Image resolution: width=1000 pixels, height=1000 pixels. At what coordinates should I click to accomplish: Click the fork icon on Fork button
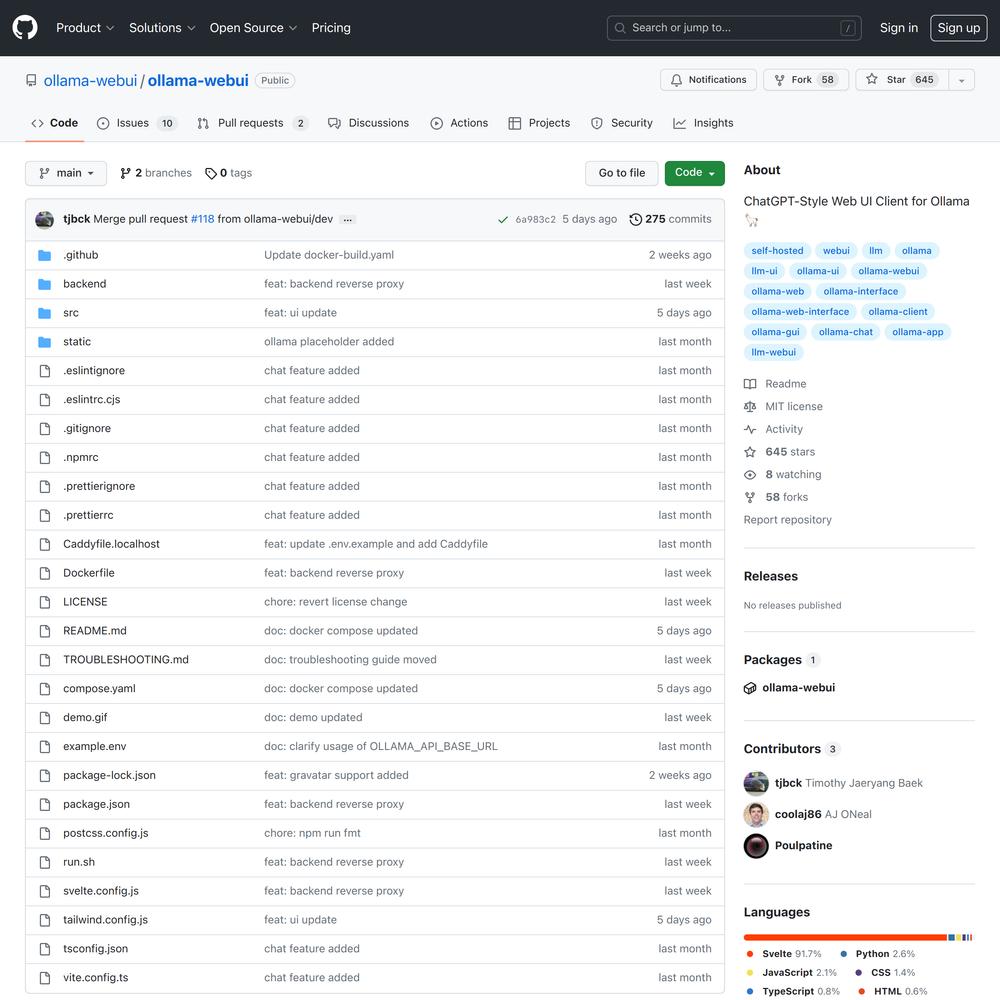point(779,80)
